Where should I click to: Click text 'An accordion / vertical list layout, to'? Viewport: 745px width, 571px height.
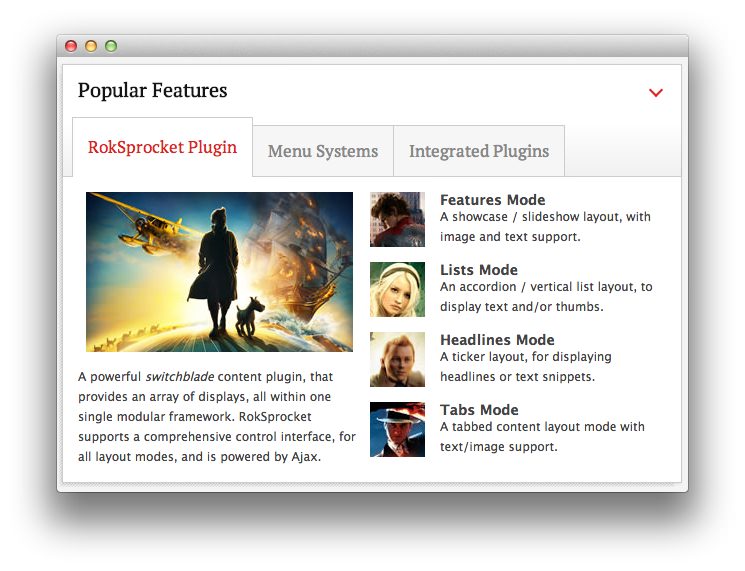546,287
